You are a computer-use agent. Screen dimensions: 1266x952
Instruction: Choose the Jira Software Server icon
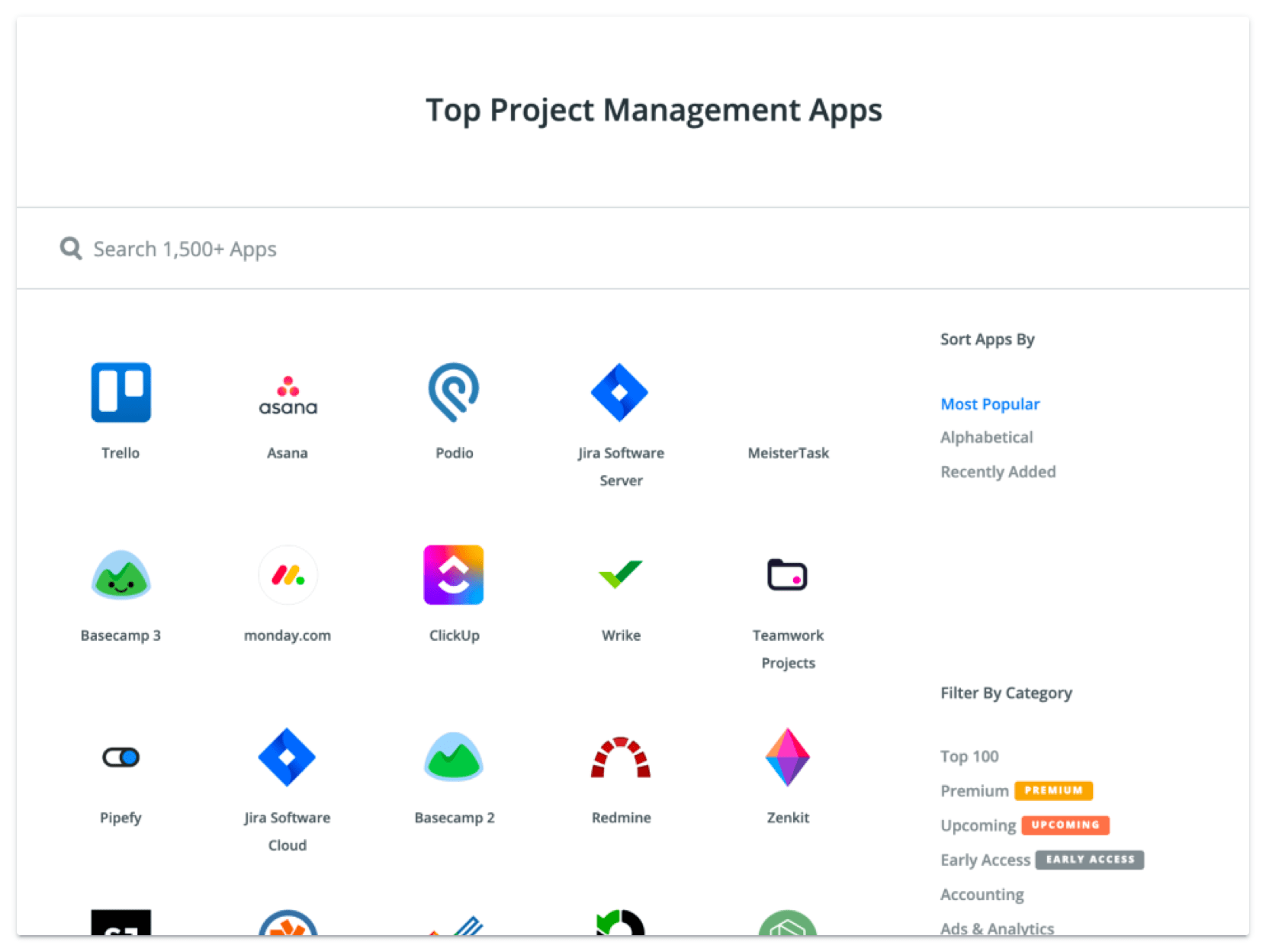620,392
